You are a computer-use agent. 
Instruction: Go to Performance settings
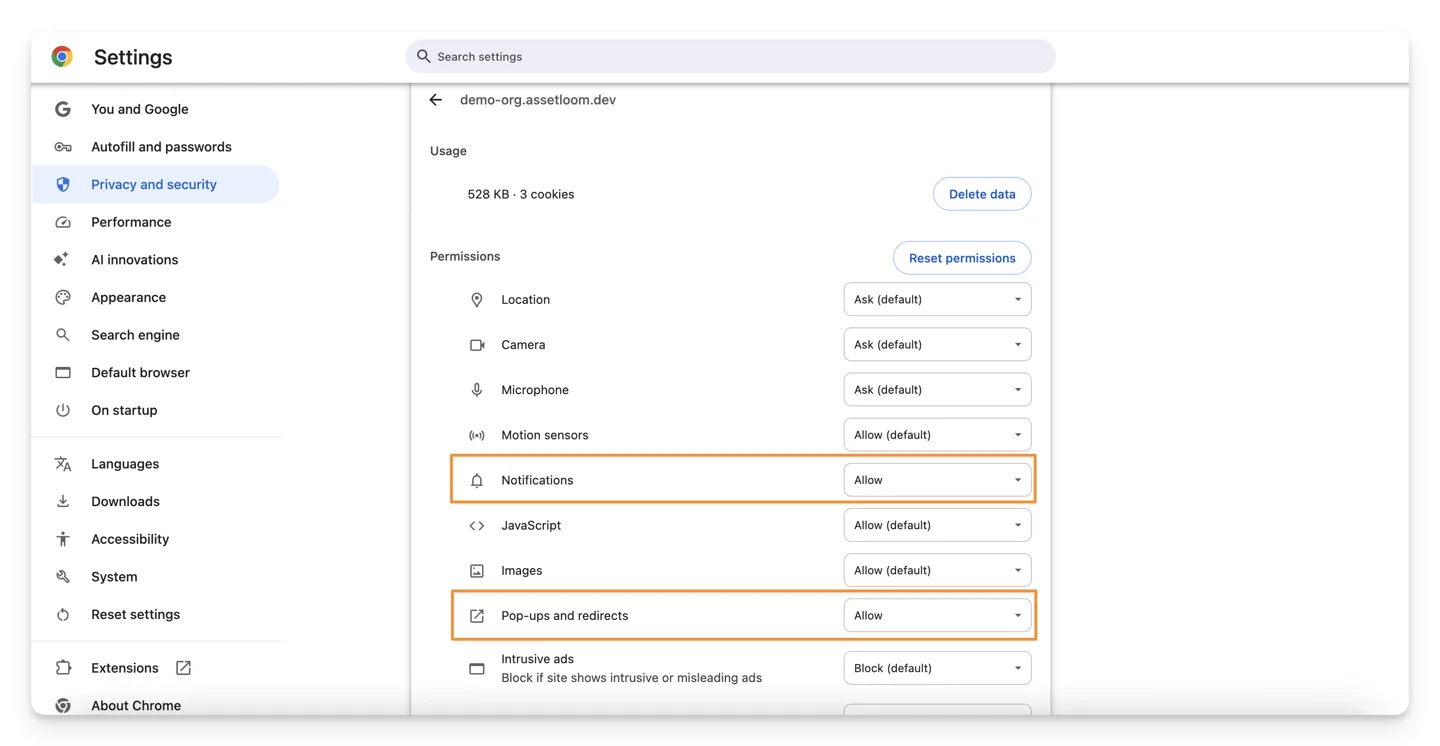[x=155, y=222]
